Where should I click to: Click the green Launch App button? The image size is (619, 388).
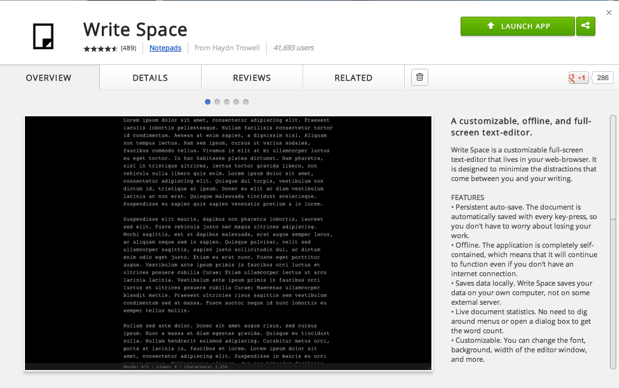[518, 26]
